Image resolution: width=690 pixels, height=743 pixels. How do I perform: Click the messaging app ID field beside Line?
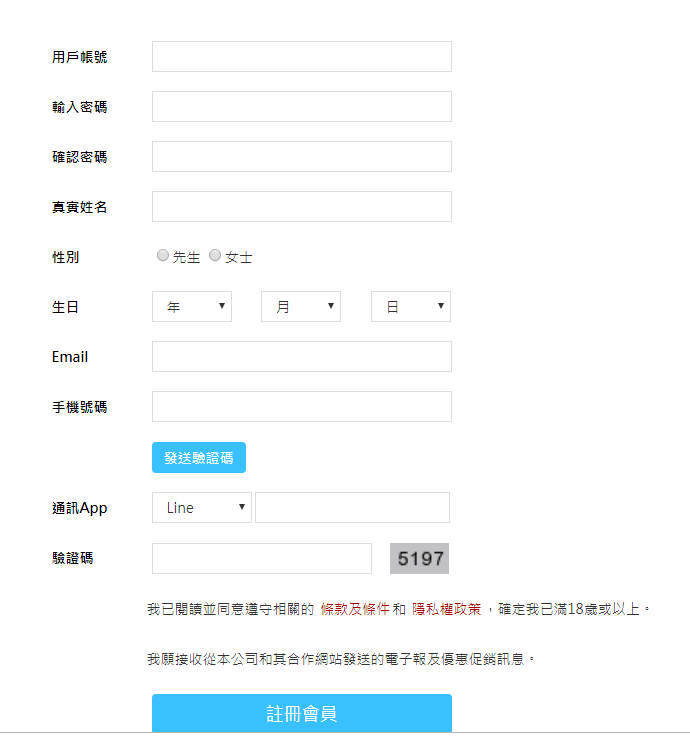pyautogui.click(x=352, y=508)
